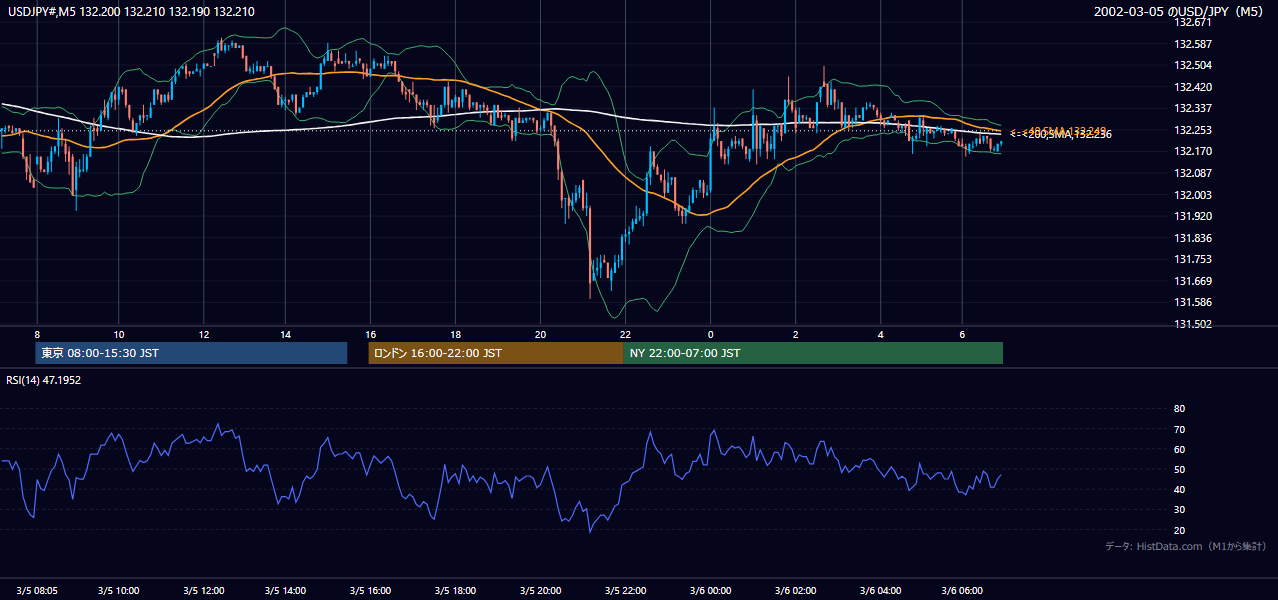This screenshot has height=600, width=1278.
Task: Click the RSI scale level 50
Action: tap(1179, 469)
